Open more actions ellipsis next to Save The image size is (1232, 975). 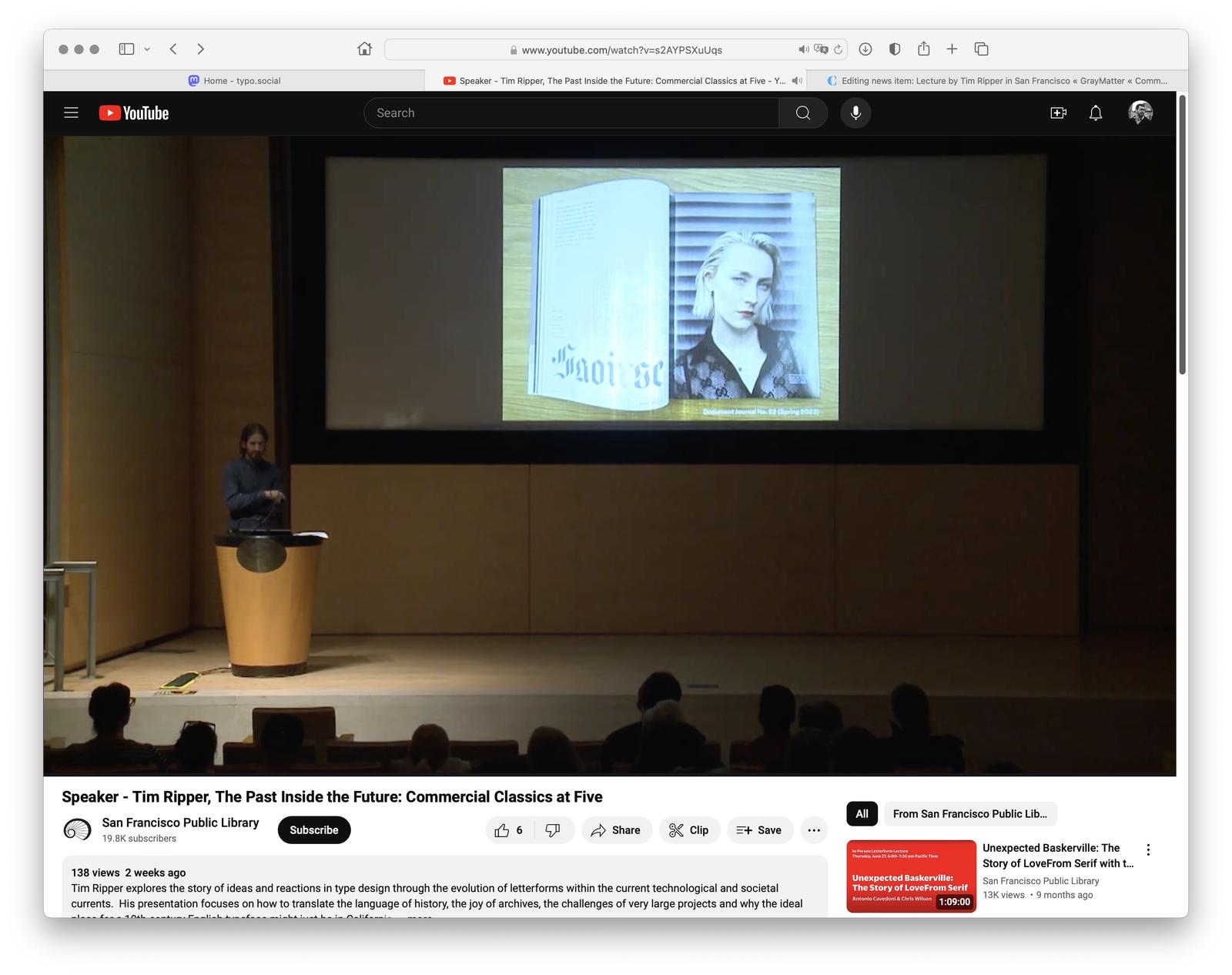pos(814,830)
